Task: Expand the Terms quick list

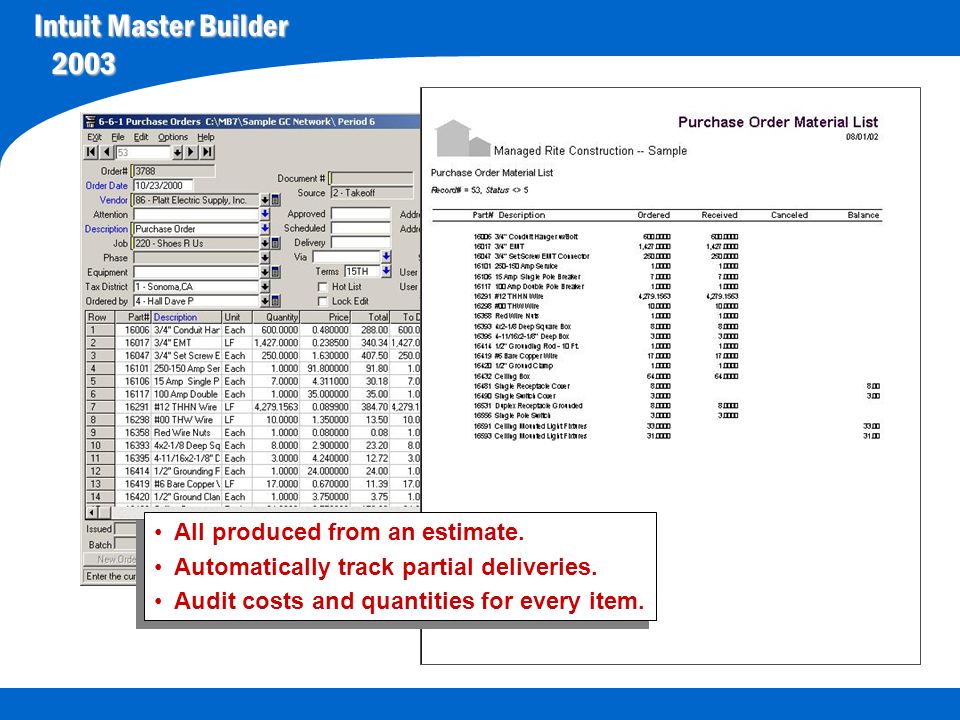Action: click(386, 271)
